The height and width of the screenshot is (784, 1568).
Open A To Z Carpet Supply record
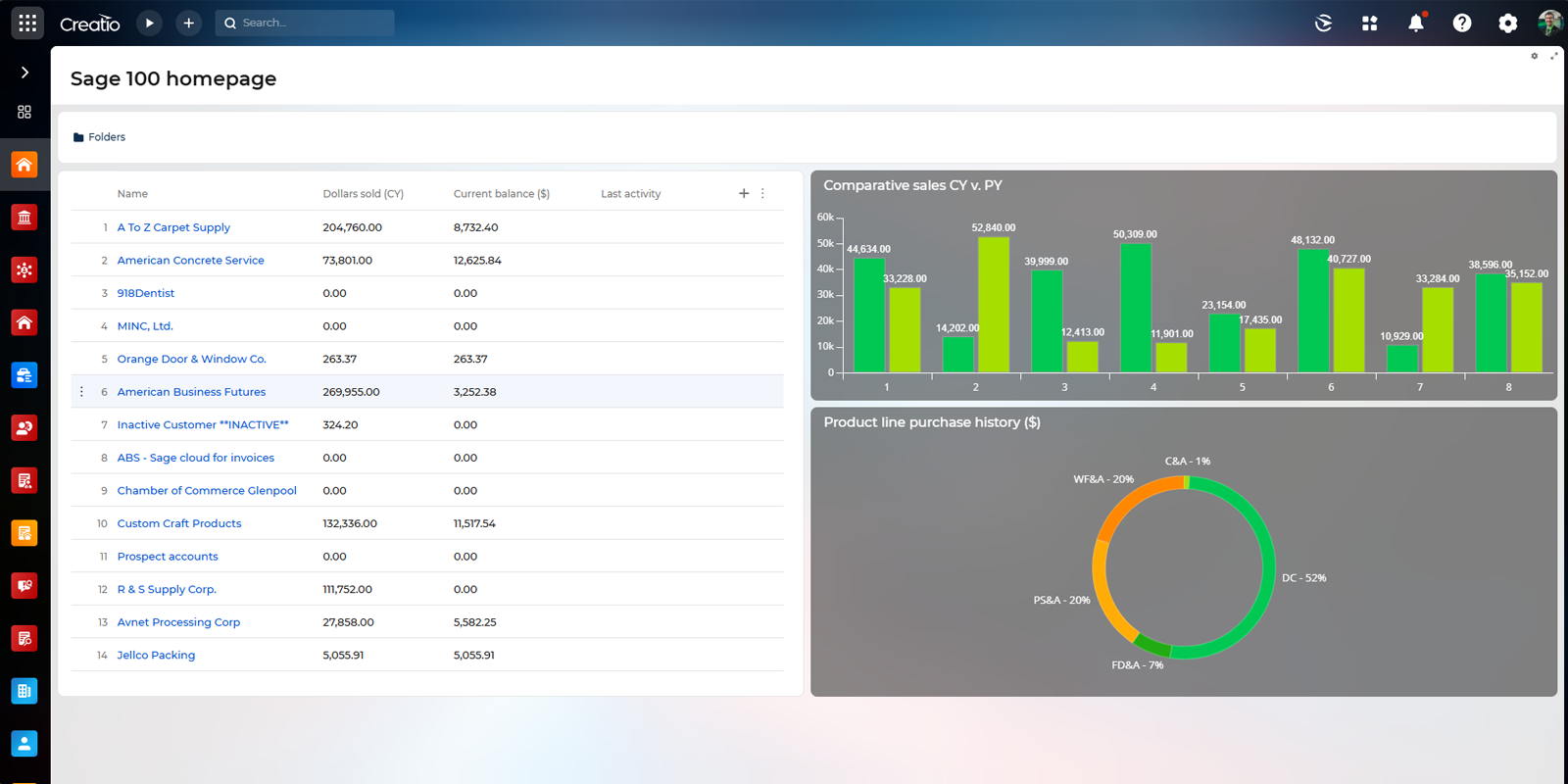(173, 227)
